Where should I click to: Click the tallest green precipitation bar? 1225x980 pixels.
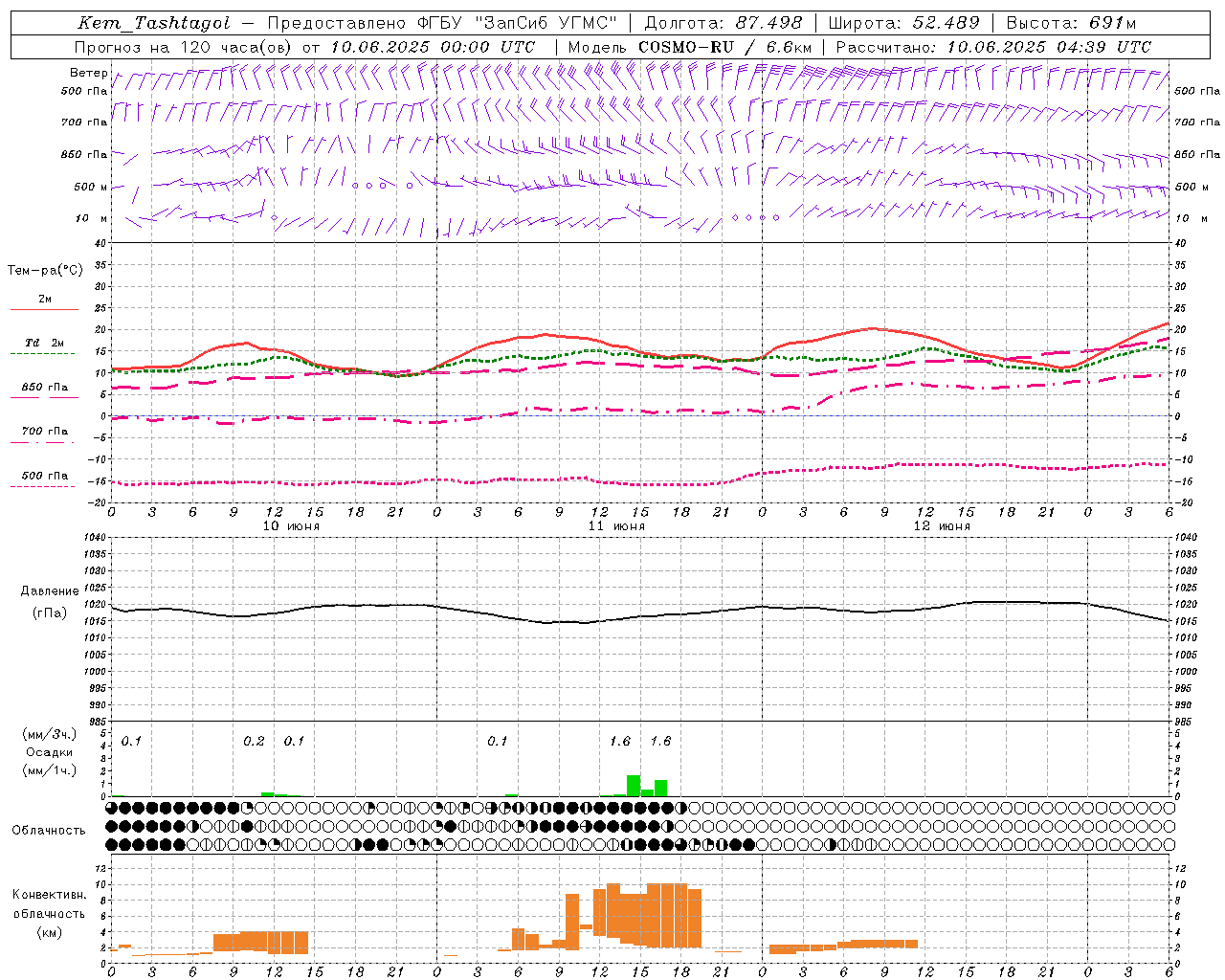[634, 786]
